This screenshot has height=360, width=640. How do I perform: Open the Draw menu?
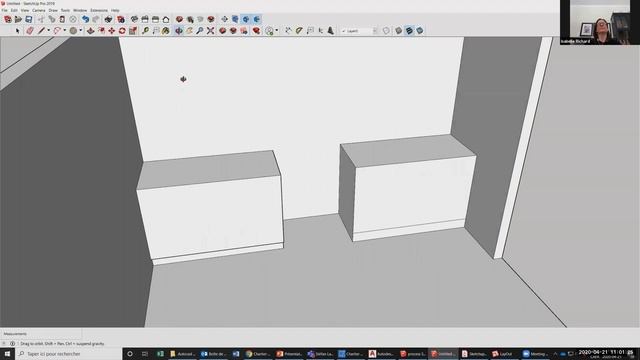[53, 10]
